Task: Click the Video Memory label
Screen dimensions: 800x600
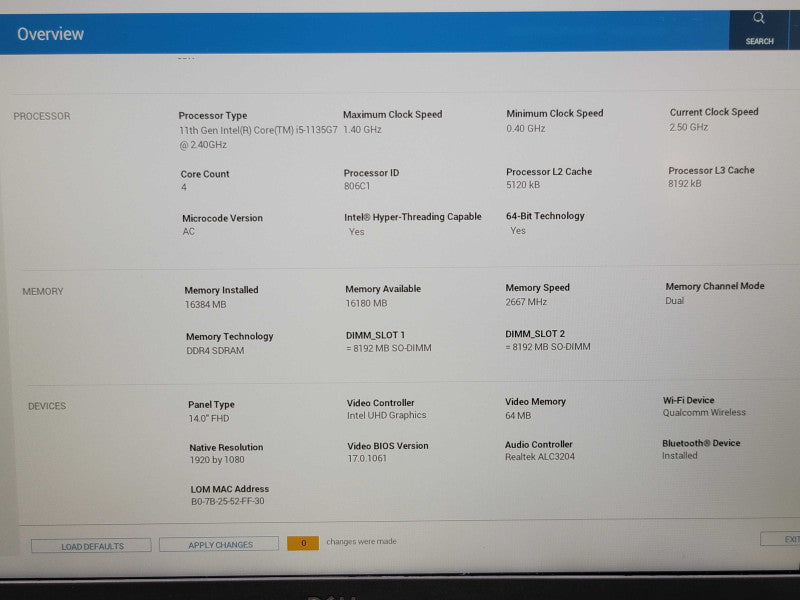Action: [535, 402]
